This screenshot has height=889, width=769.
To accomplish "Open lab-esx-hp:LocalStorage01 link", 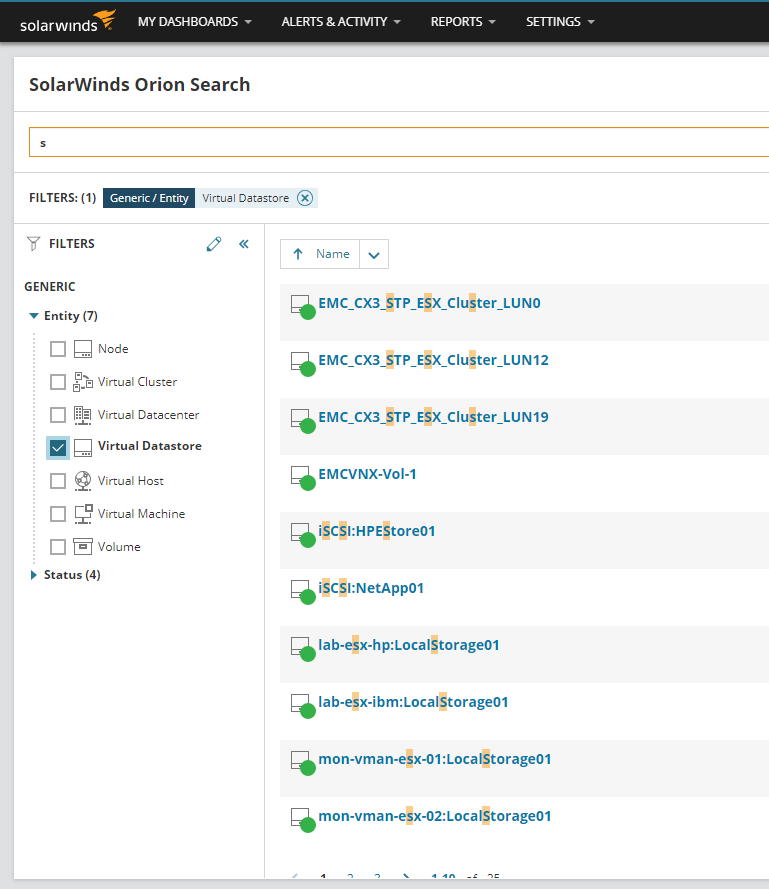I will pyautogui.click(x=409, y=645).
